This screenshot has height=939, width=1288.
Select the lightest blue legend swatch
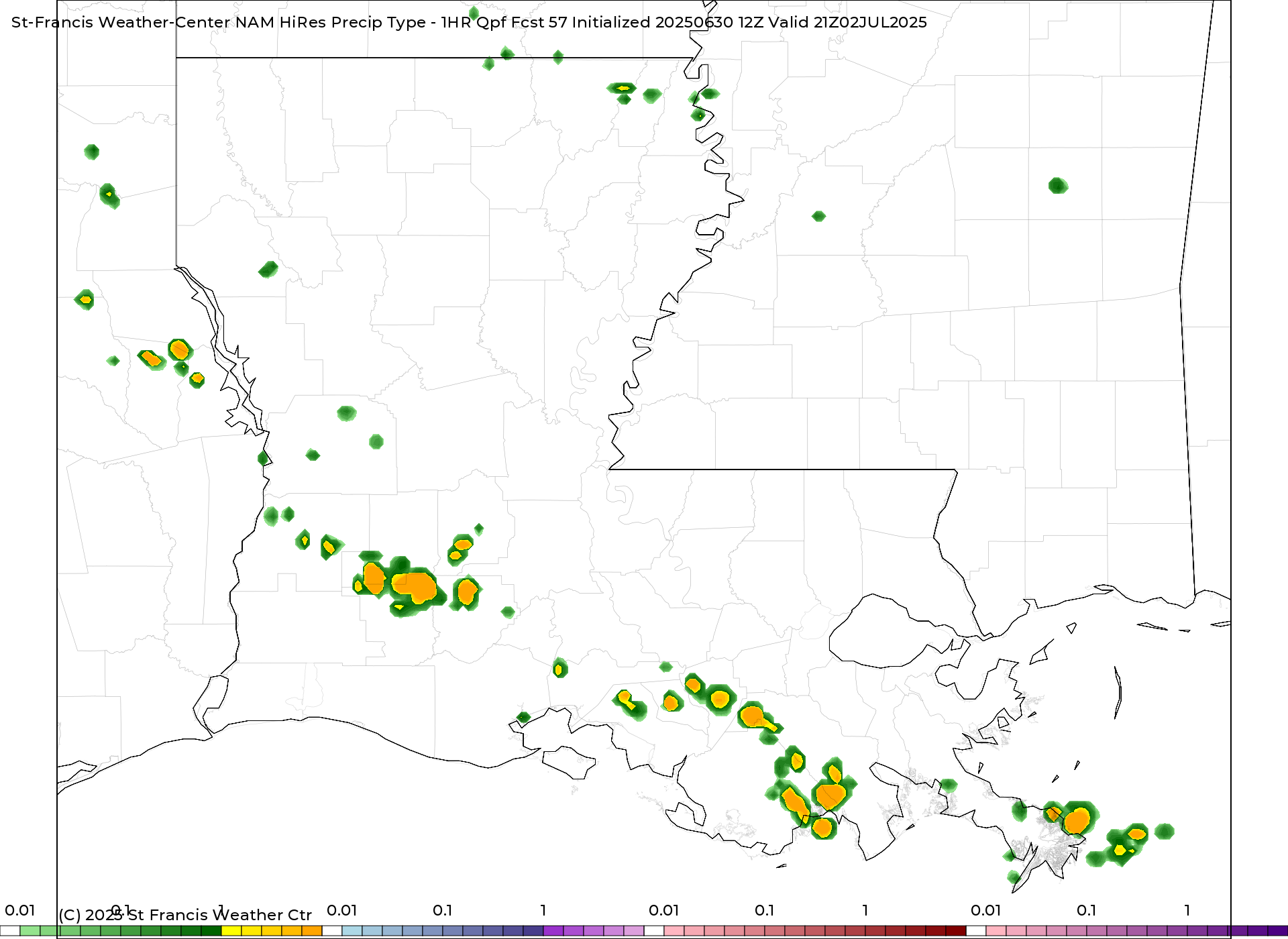point(352,931)
